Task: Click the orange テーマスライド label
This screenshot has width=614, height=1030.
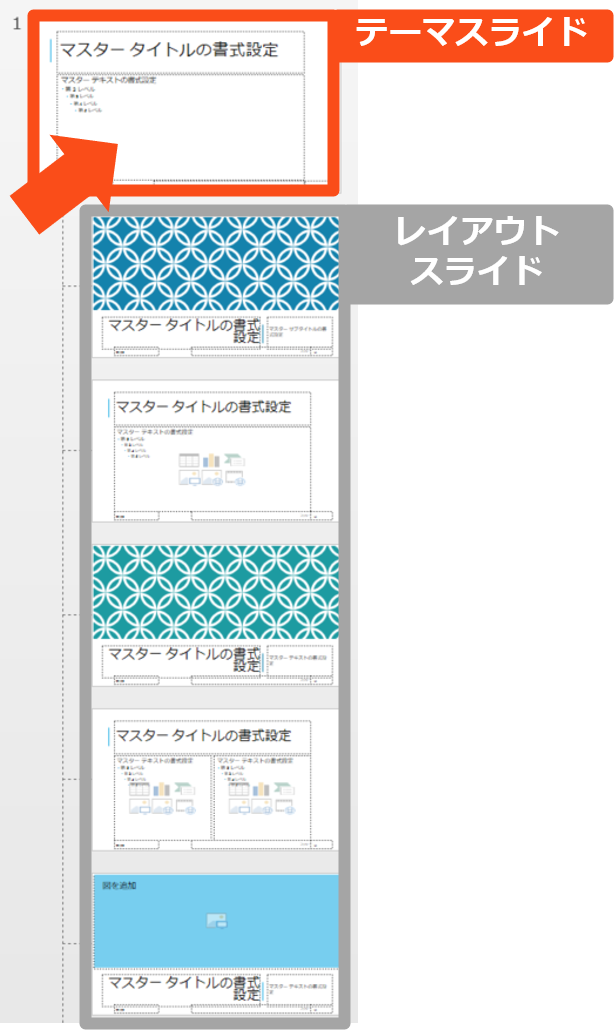Action: (471, 32)
